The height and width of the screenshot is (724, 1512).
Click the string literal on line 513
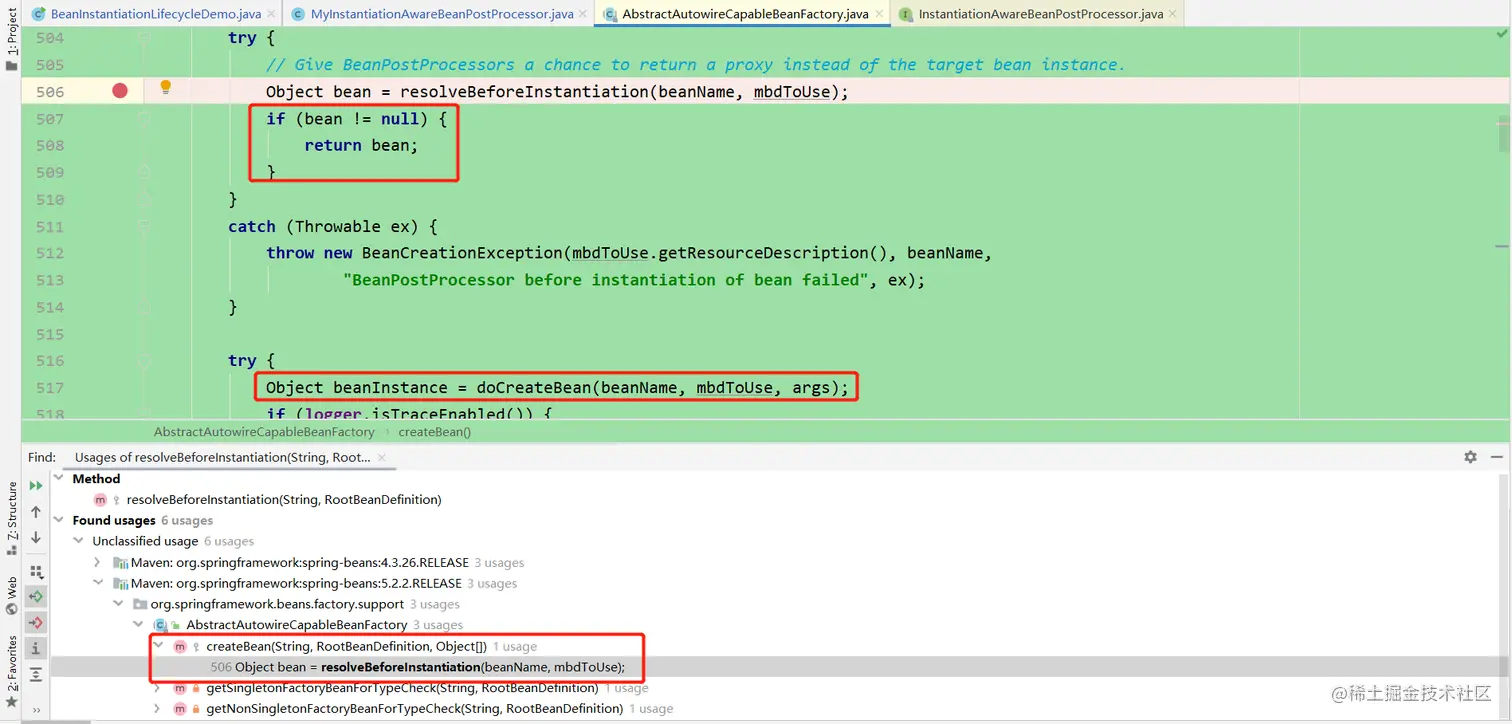pyautogui.click(x=605, y=280)
